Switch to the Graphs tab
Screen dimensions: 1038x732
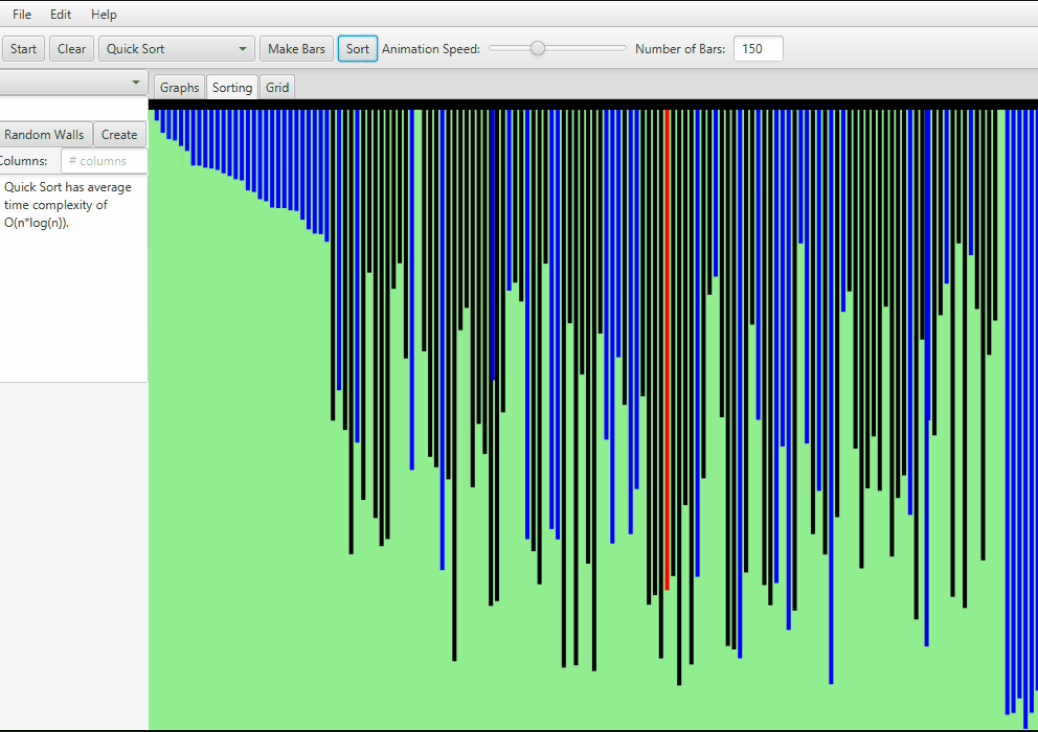179,87
